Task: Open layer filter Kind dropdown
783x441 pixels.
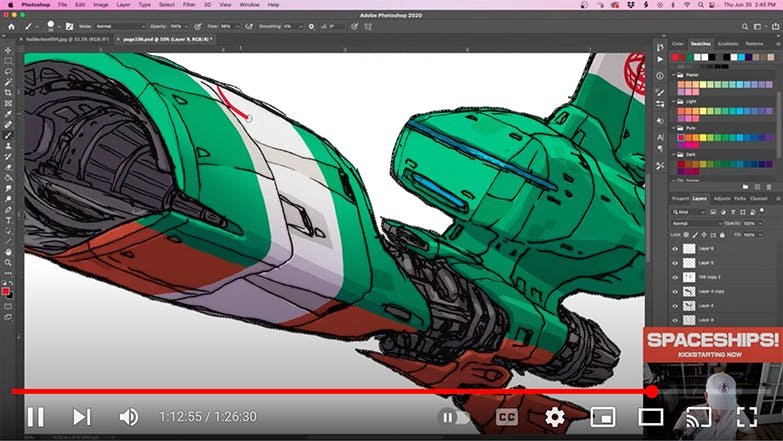Action: coord(689,212)
